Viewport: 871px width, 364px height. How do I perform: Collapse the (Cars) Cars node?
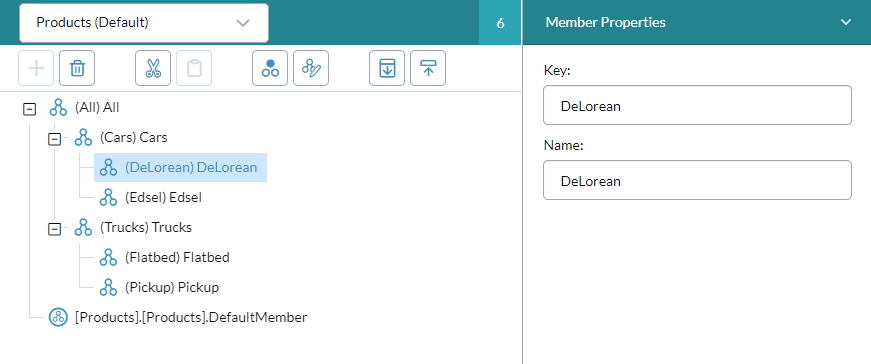(54, 138)
